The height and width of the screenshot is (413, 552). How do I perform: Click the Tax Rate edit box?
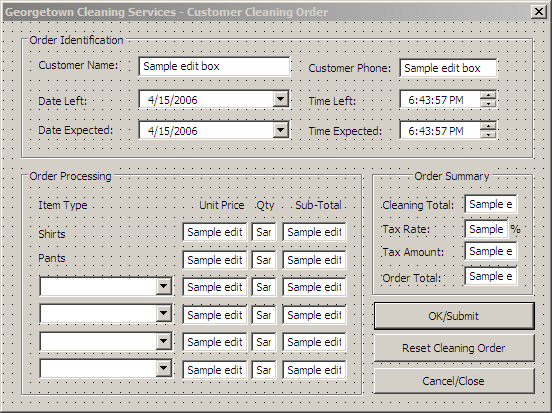point(486,229)
